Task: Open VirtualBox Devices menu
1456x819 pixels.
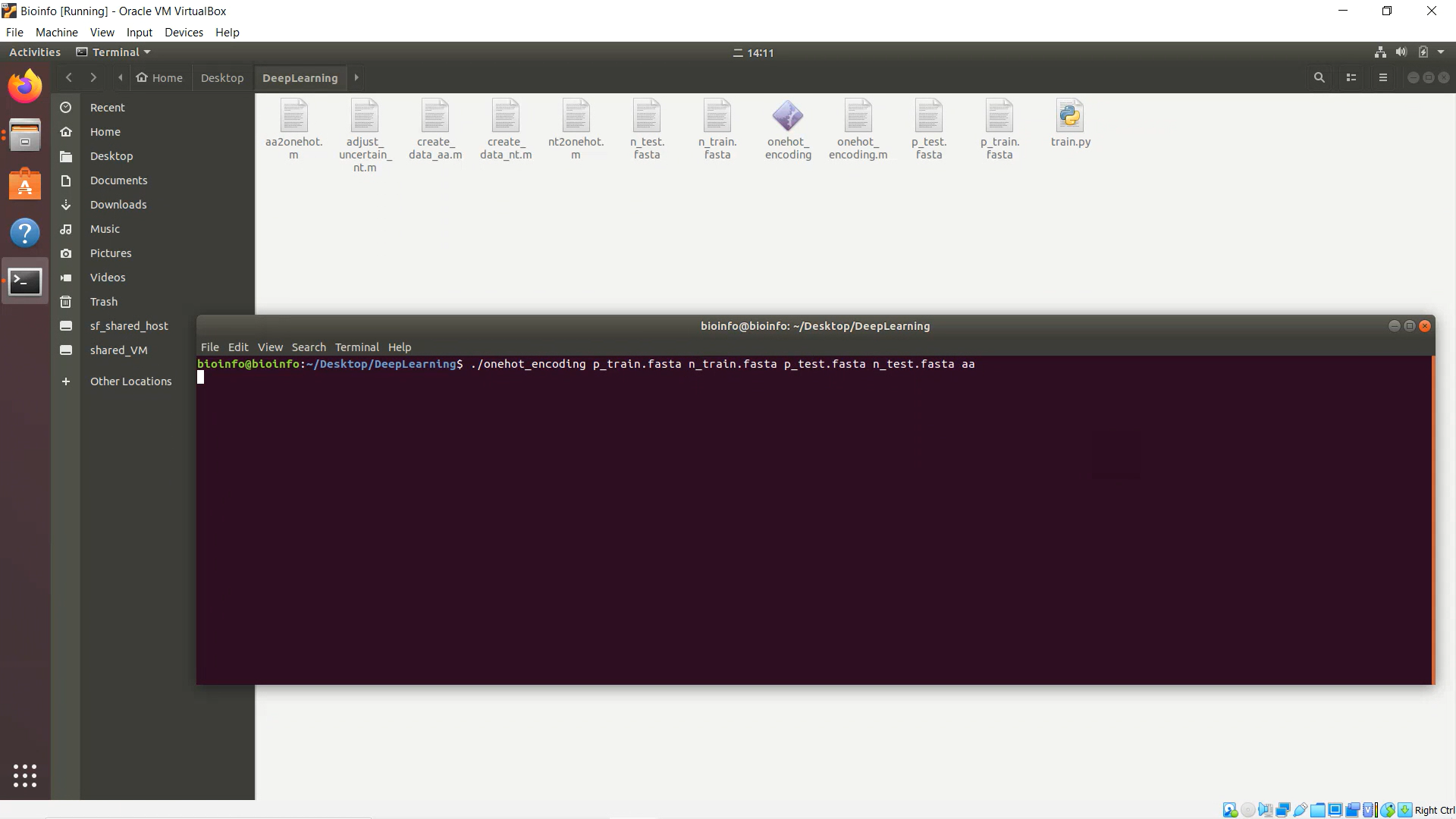Action: (184, 33)
